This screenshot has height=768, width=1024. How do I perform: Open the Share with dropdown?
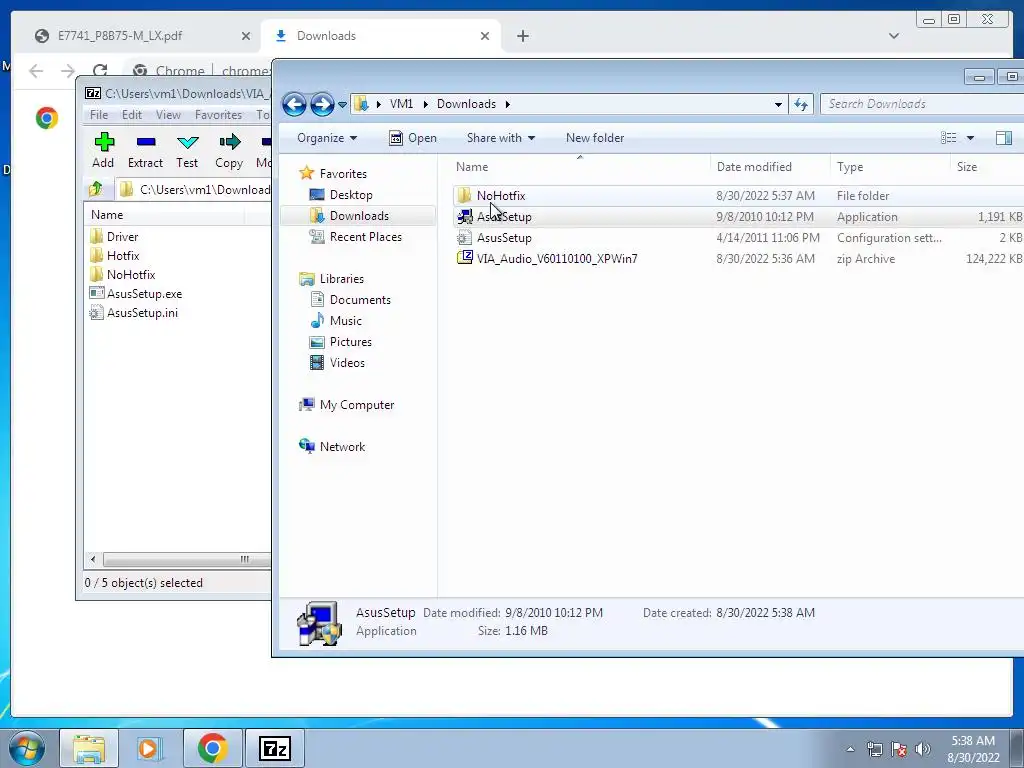[501, 138]
